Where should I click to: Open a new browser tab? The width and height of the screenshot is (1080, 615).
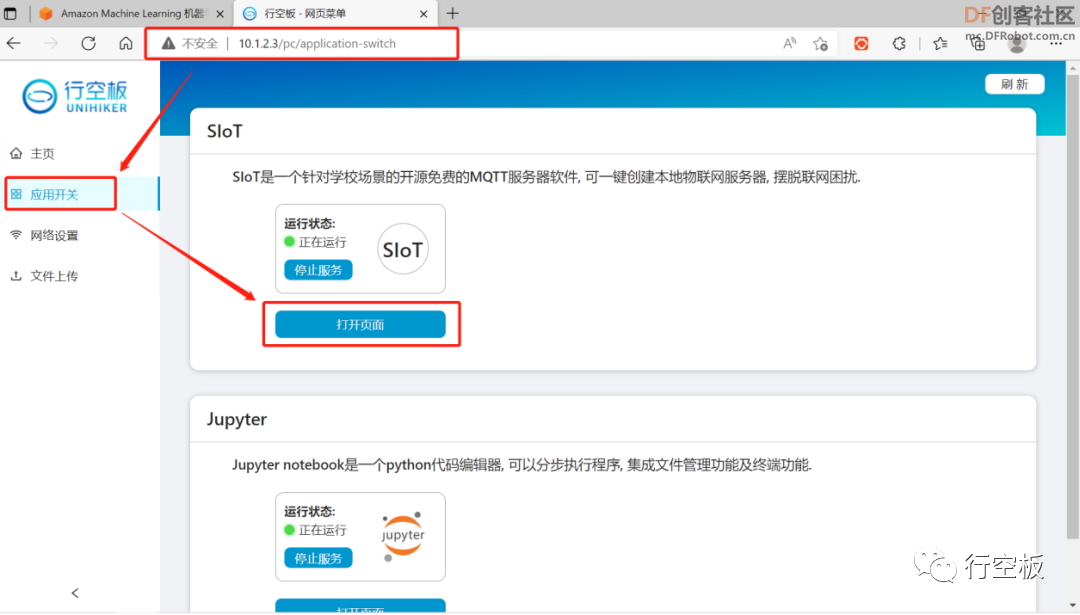coord(453,13)
